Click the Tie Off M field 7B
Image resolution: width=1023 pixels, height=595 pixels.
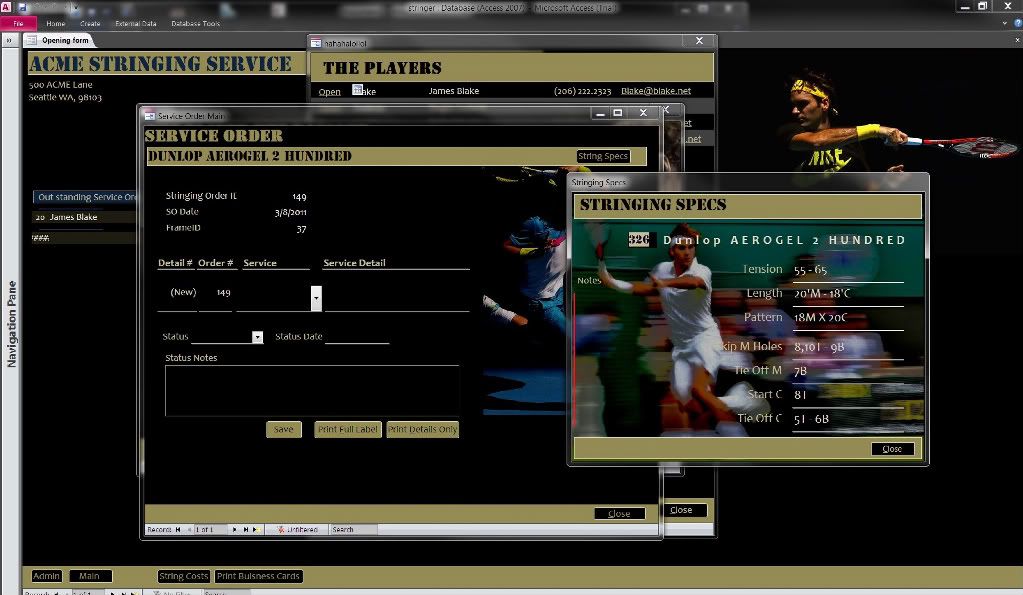(848, 371)
